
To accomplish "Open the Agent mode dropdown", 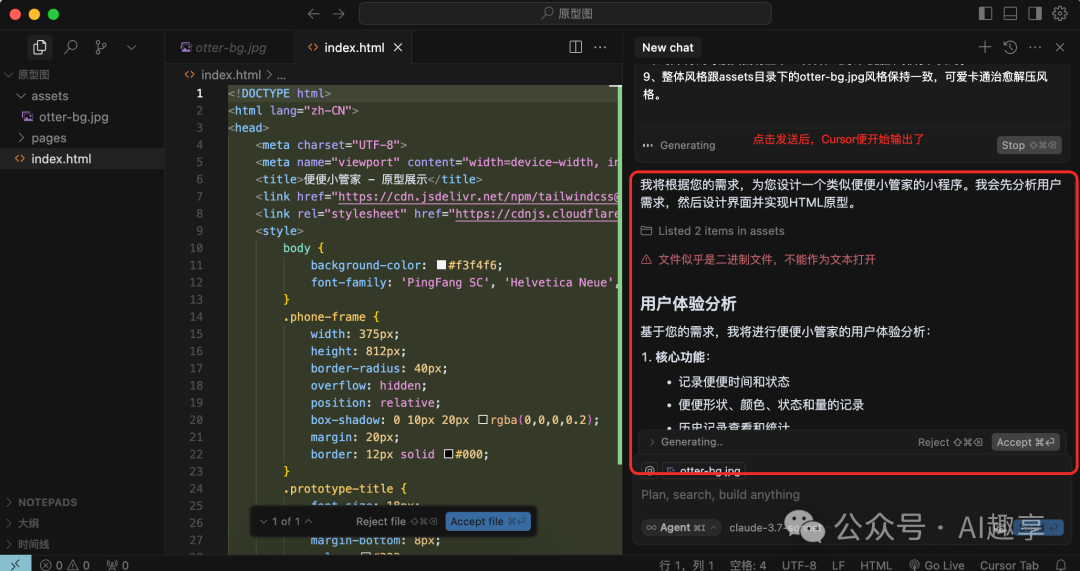I will [680, 528].
